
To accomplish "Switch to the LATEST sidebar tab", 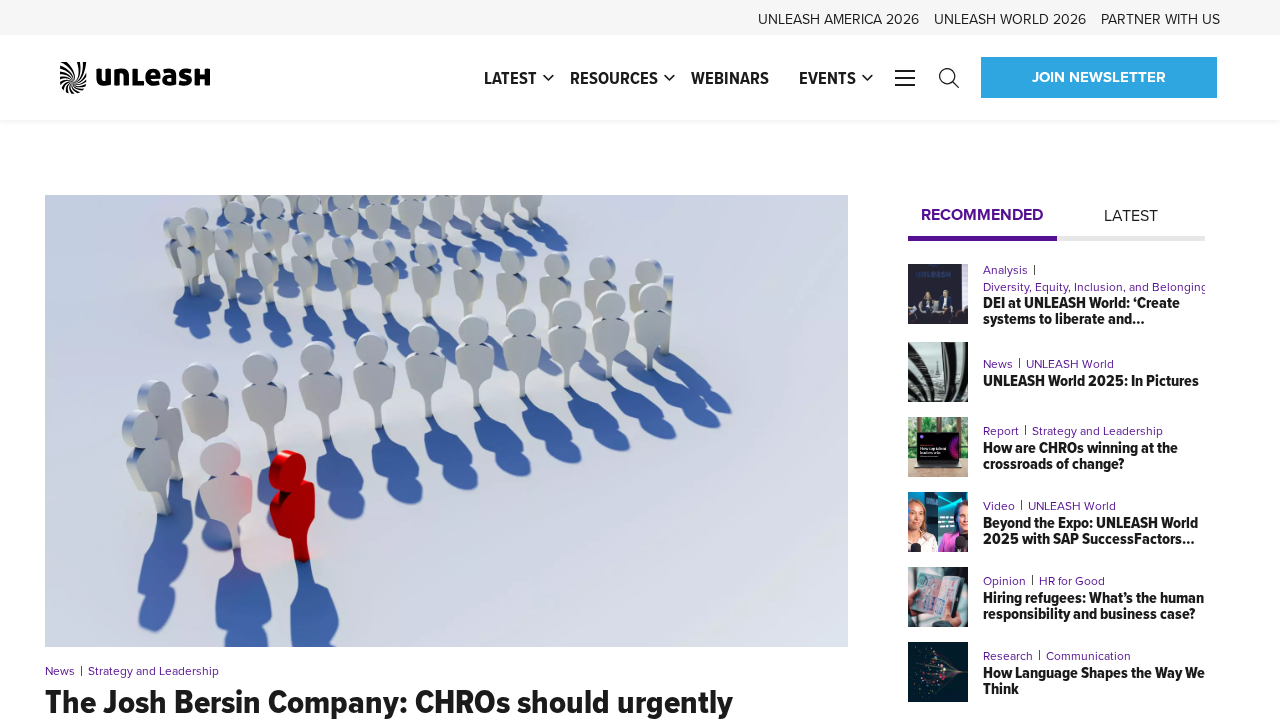I will 1131,216.
